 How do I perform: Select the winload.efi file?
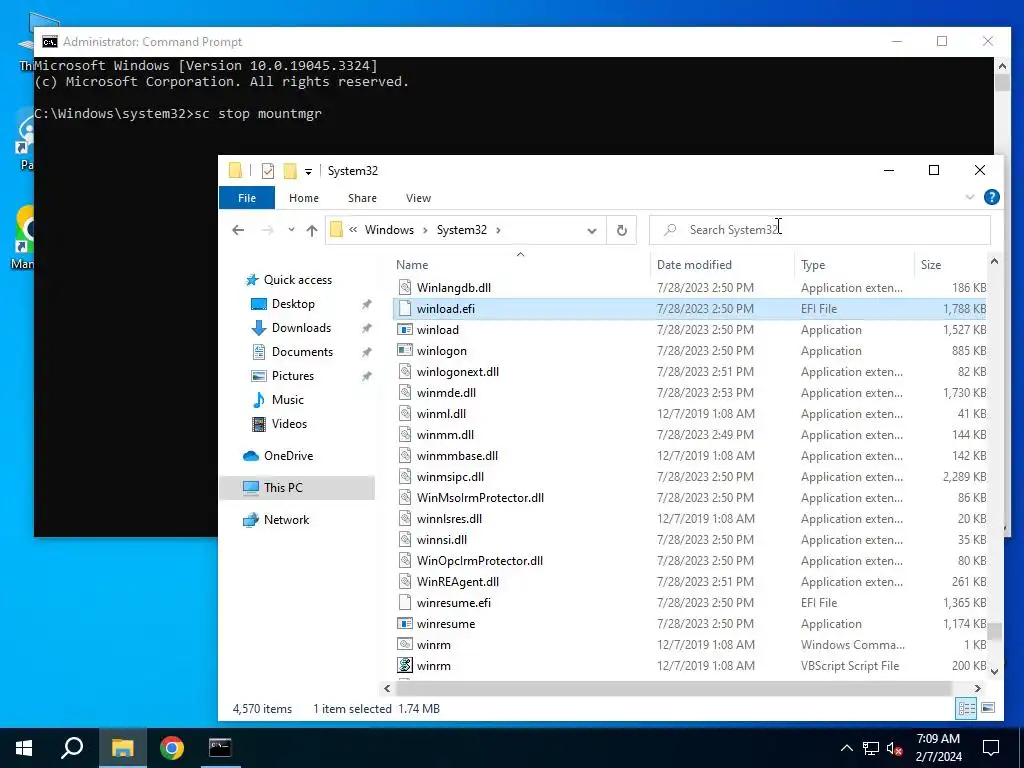[446, 309]
